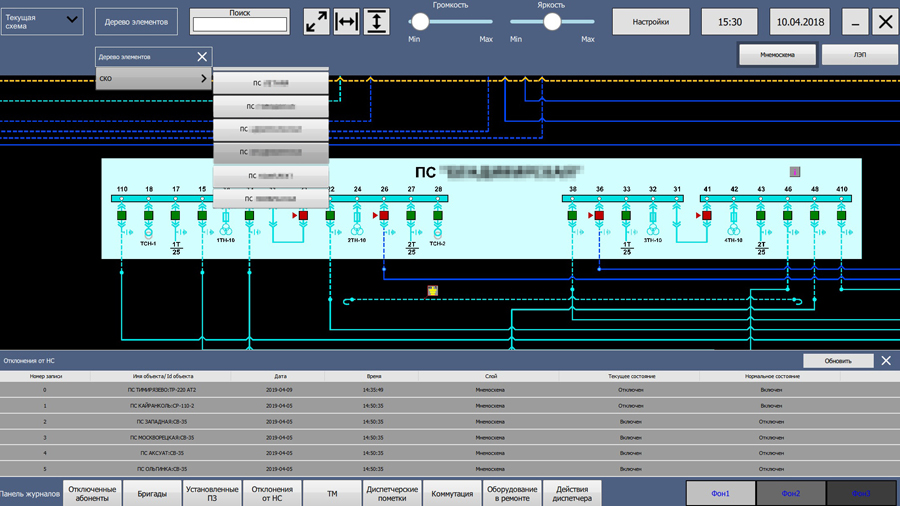This screenshot has width=900, height=506.
Task: Switch background to Фон1
Action: point(720,493)
